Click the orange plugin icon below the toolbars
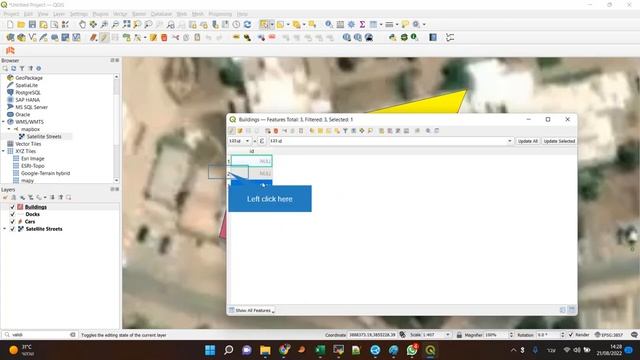Image resolution: width=640 pixels, height=360 pixels. 10,51
